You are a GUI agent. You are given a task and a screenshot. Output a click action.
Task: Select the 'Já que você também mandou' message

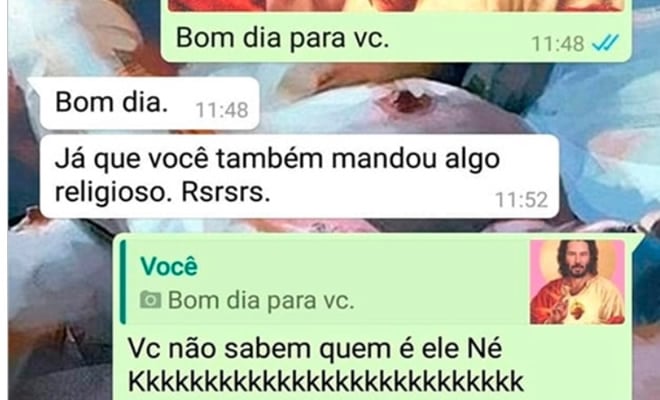[299, 176]
